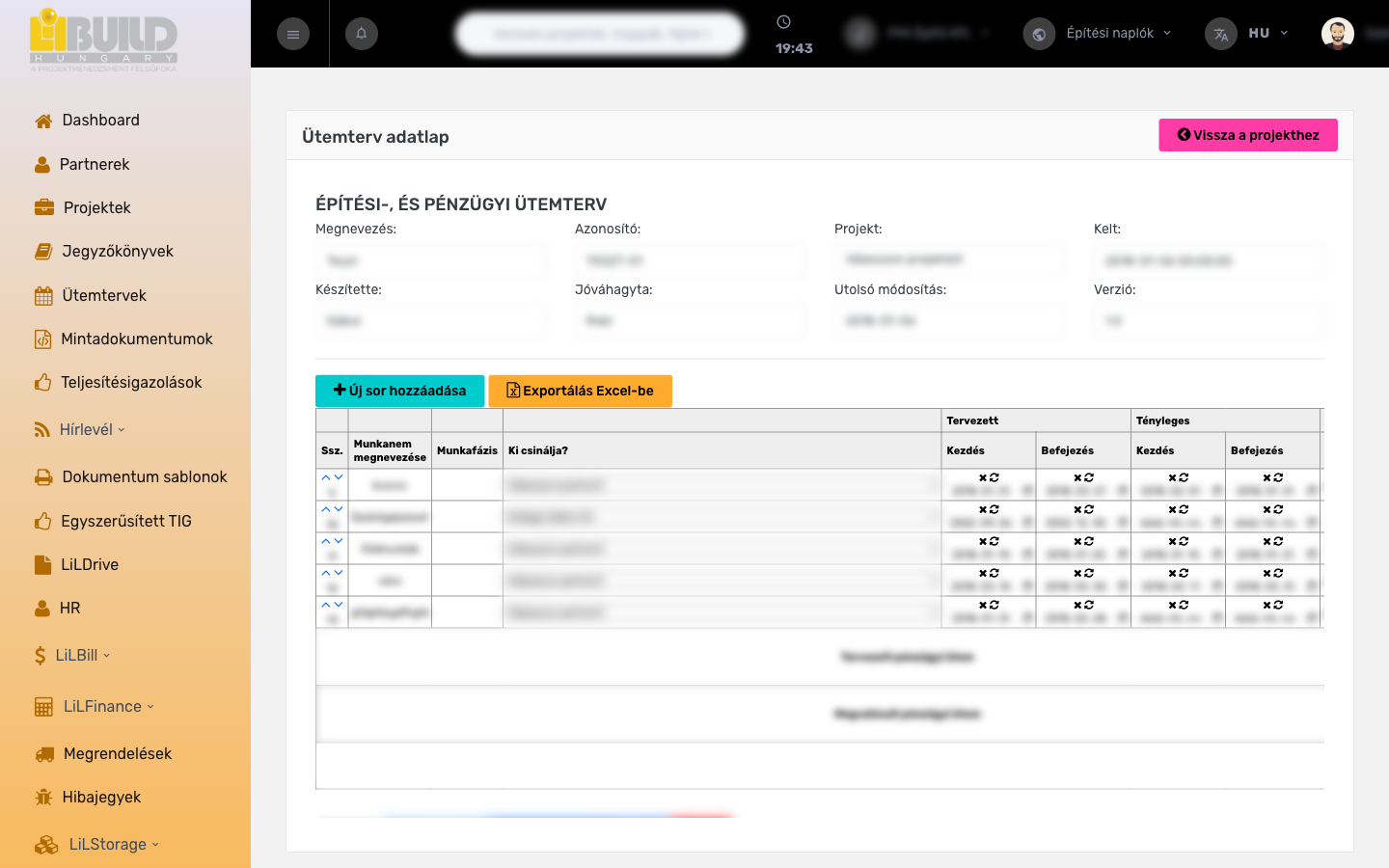Click the Ütemtervek calendar icon

[43, 296]
